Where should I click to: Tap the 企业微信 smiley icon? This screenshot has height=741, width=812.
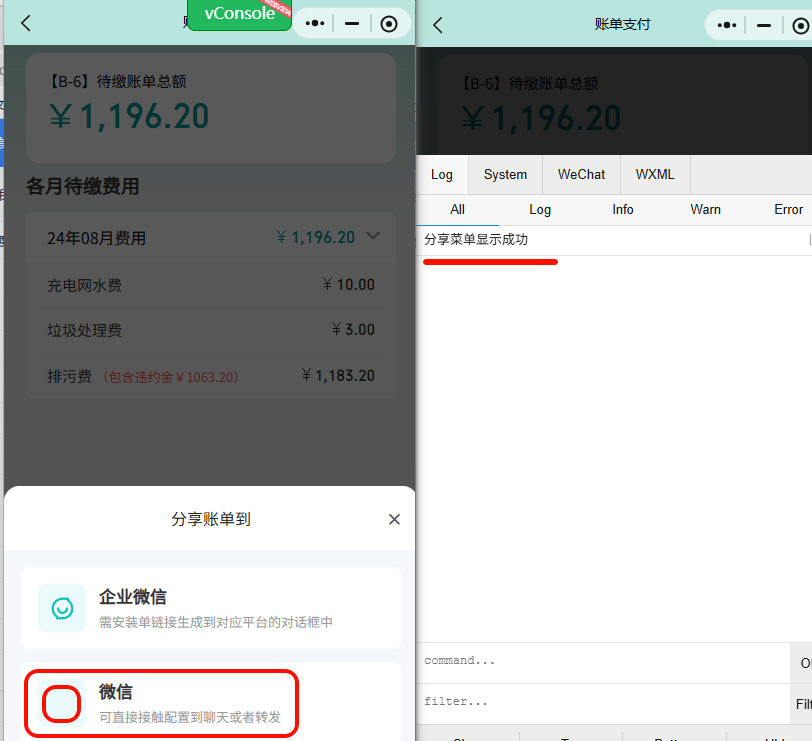62,608
